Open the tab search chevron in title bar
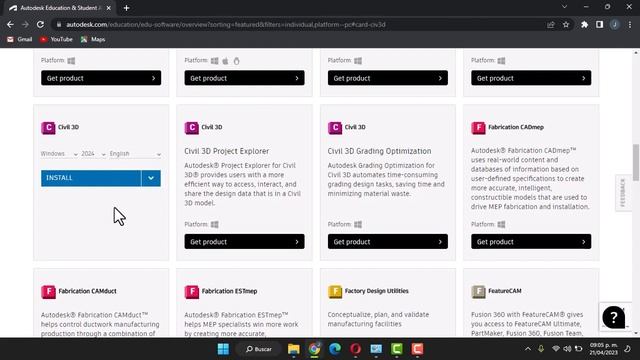Image resolution: width=640 pixels, height=360 pixels. [564, 7]
